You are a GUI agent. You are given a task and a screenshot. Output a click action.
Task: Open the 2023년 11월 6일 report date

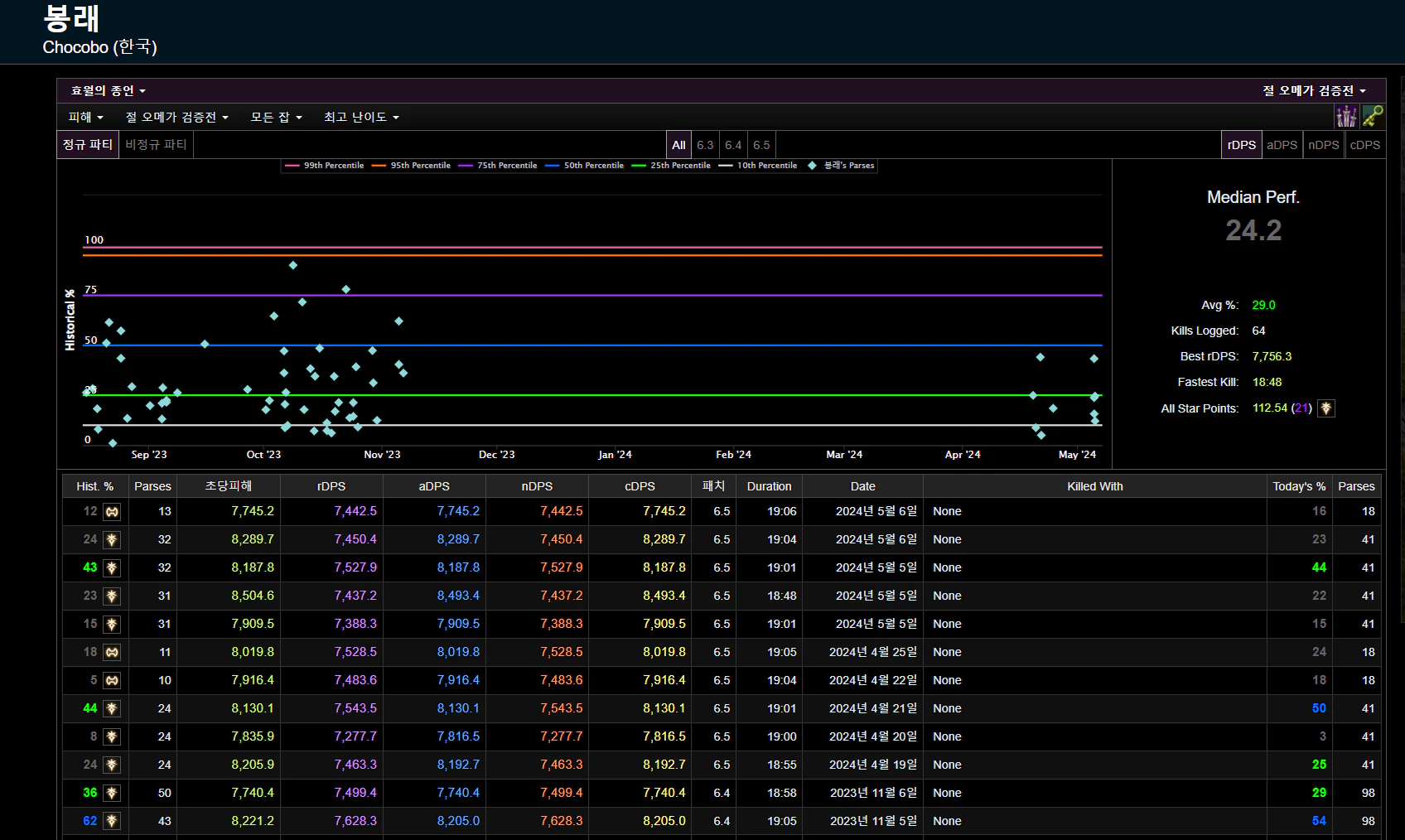pyautogui.click(x=873, y=794)
